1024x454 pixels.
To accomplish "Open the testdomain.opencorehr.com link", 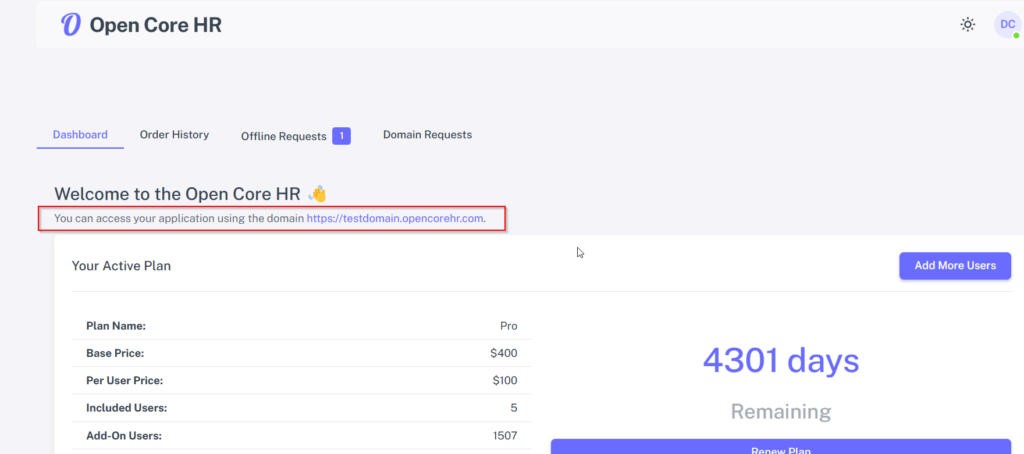I will click(x=395, y=218).
